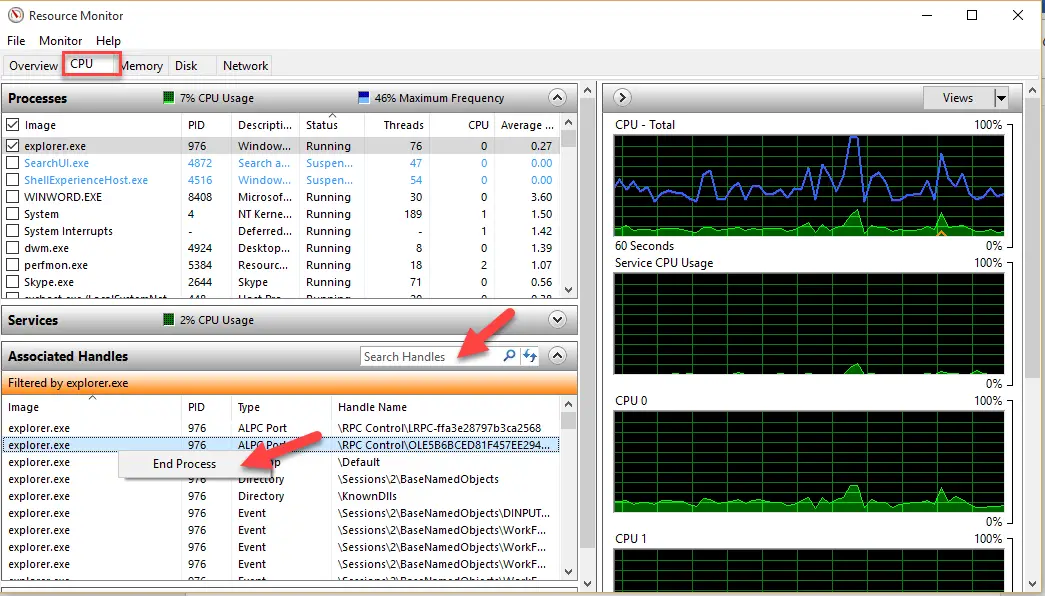The width and height of the screenshot is (1045, 596).
Task: Click the blue Maximum Frequency indicator icon
Action: [364, 97]
